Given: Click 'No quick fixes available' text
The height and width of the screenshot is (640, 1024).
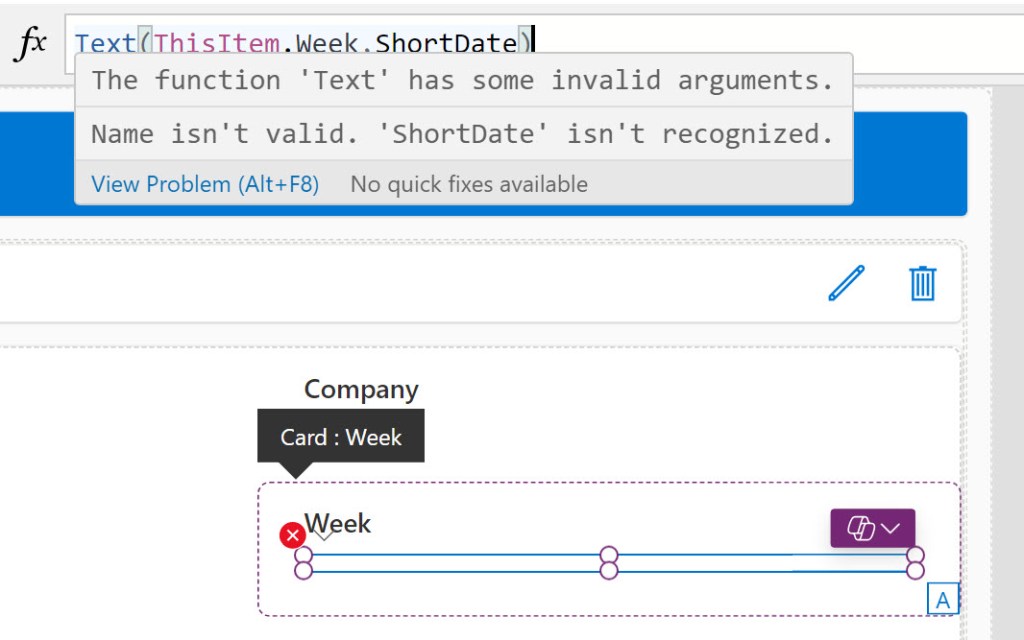Looking at the screenshot, I should 469,184.
